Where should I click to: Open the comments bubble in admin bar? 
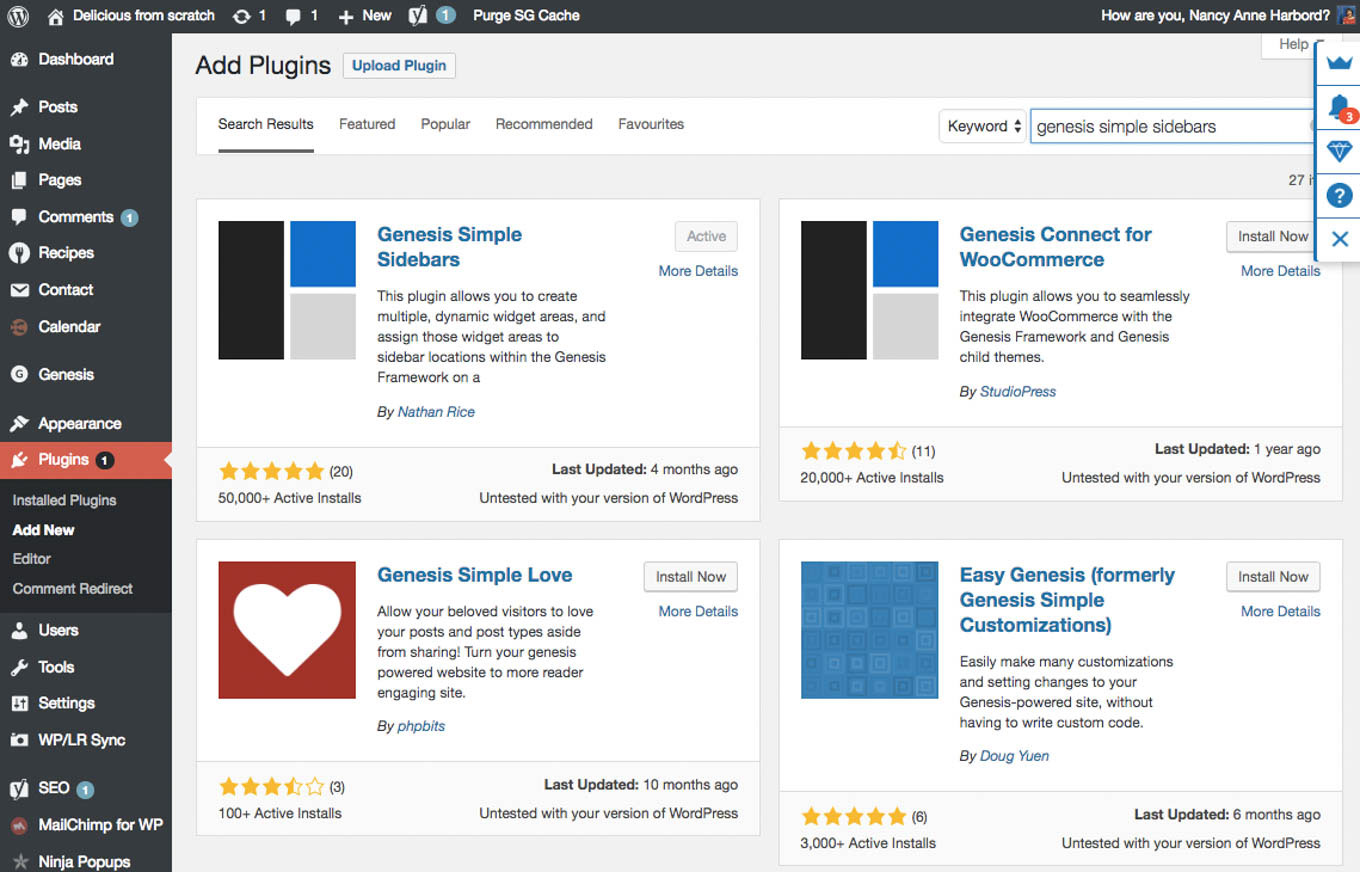[293, 16]
